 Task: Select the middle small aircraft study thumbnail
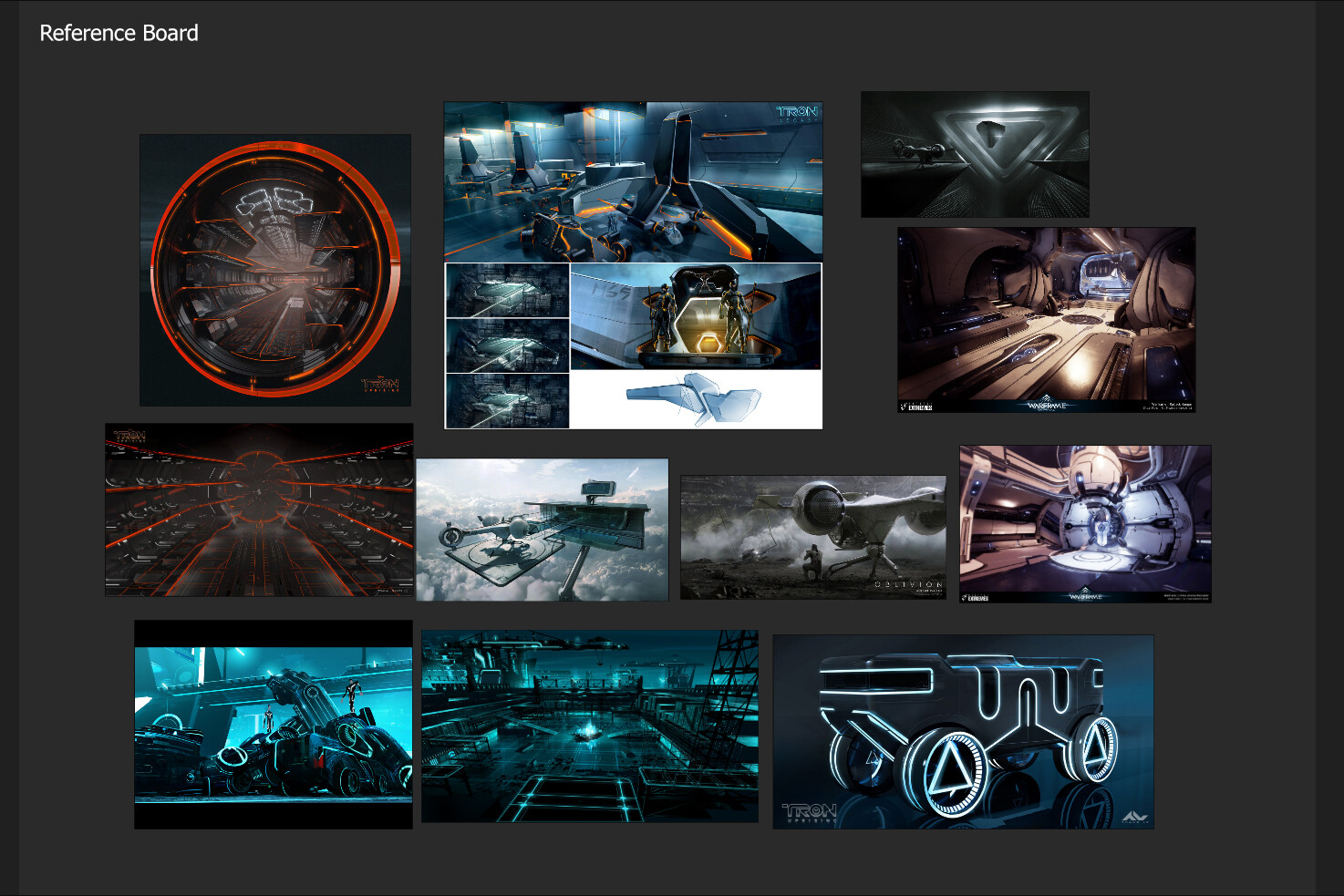click(507, 345)
